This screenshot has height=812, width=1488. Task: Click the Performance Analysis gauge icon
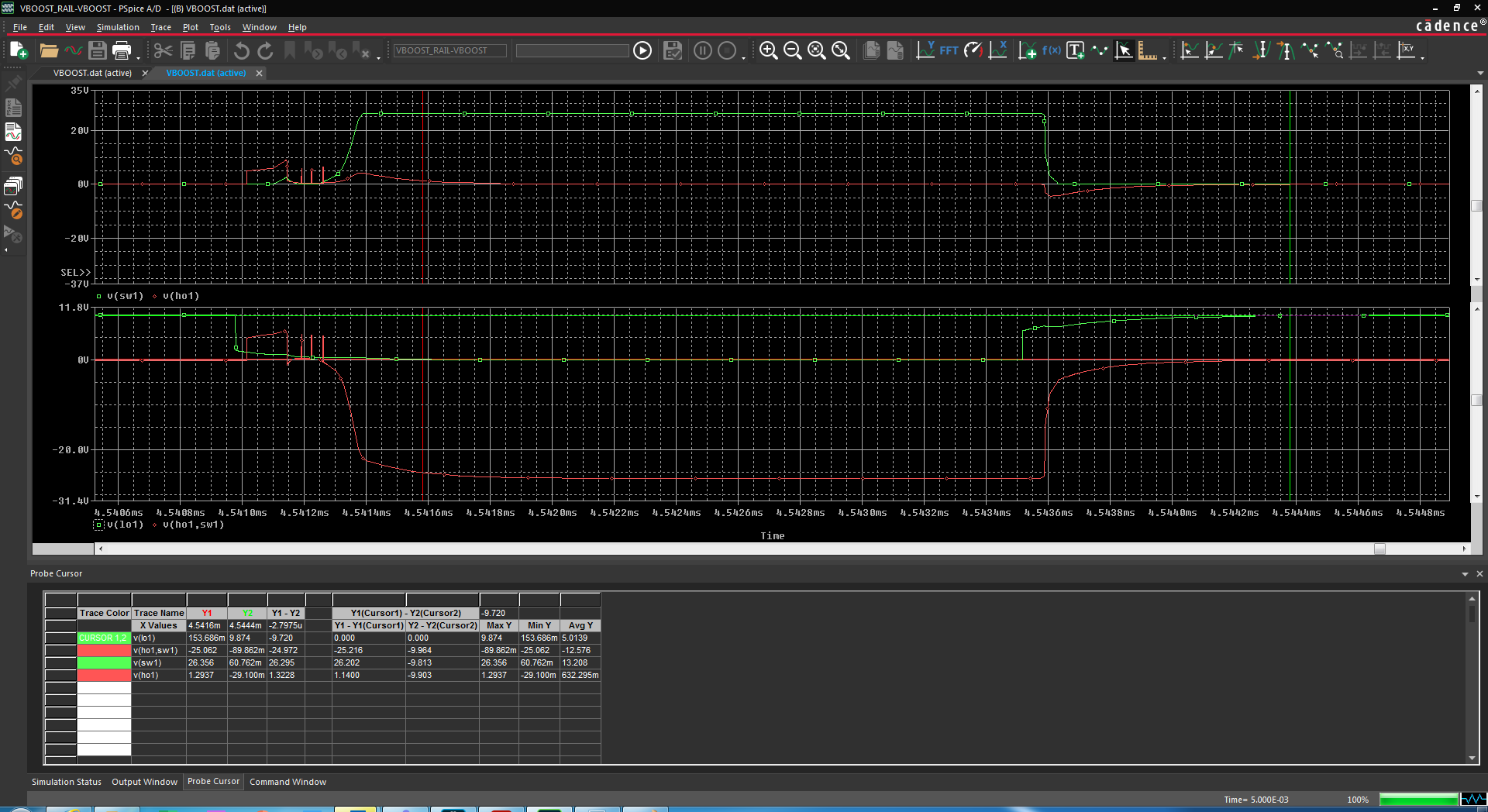973,50
